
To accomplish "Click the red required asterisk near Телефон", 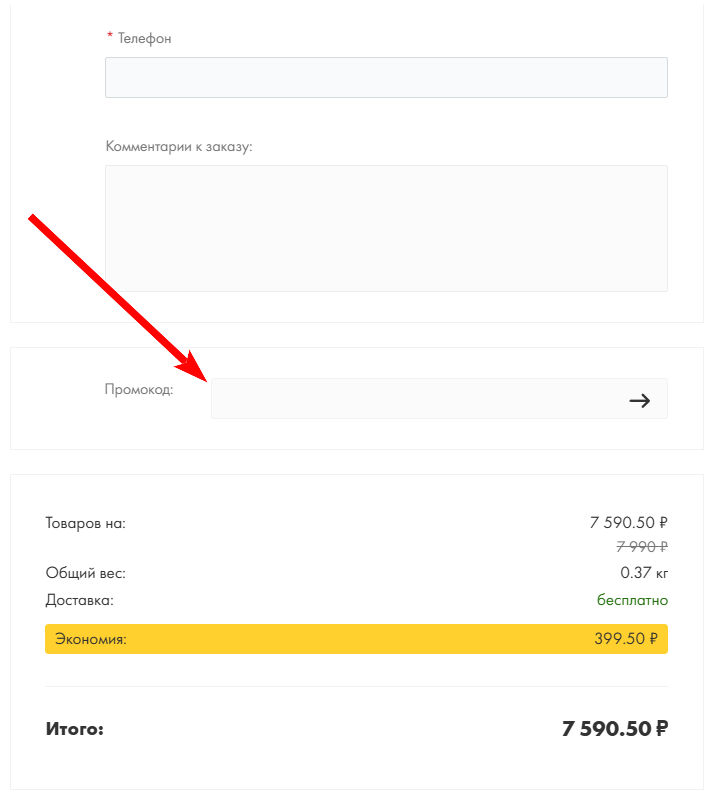I will point(109,39).
